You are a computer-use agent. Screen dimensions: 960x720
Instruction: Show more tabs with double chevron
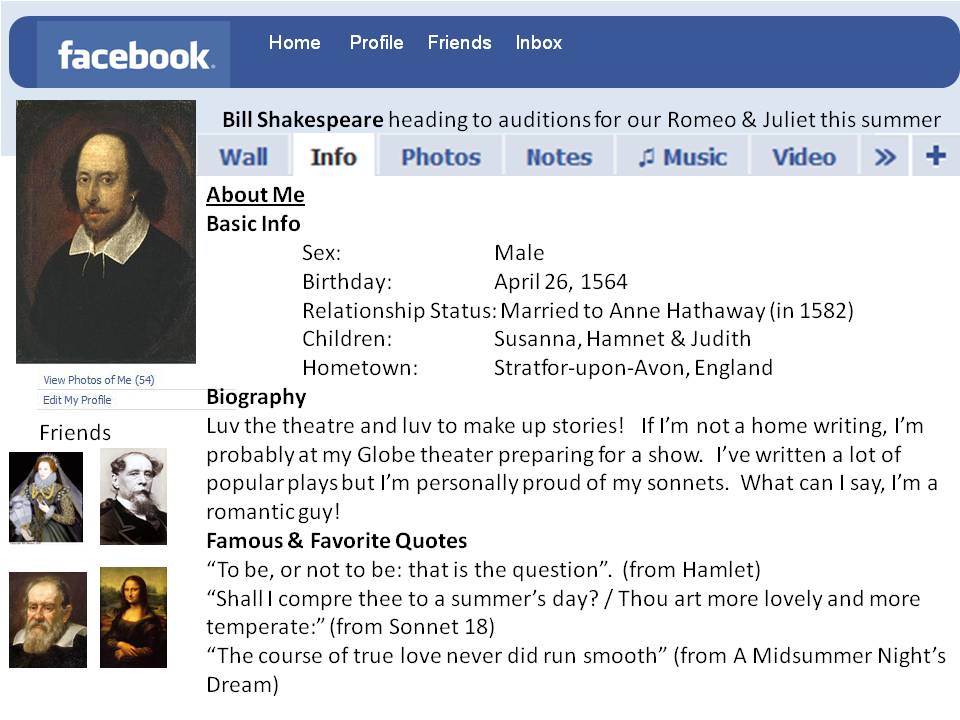(x=885, y=157)
